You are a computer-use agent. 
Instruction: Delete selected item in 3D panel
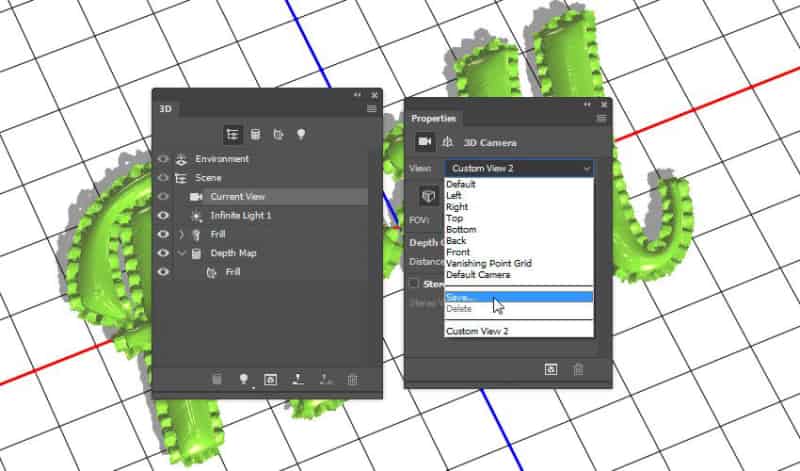(x=353, y=379)
